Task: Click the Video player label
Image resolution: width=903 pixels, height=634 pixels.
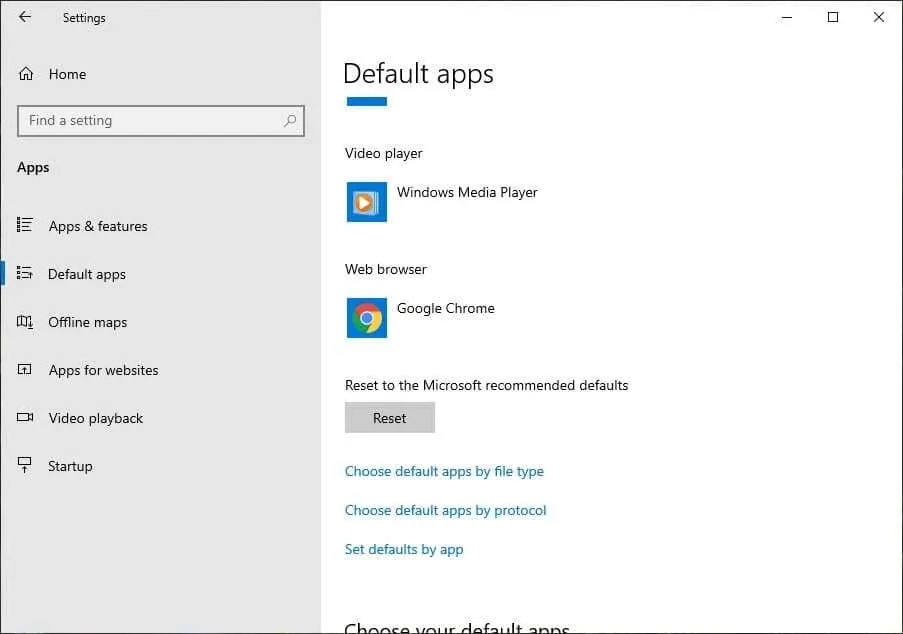Action: coord(384,154)
